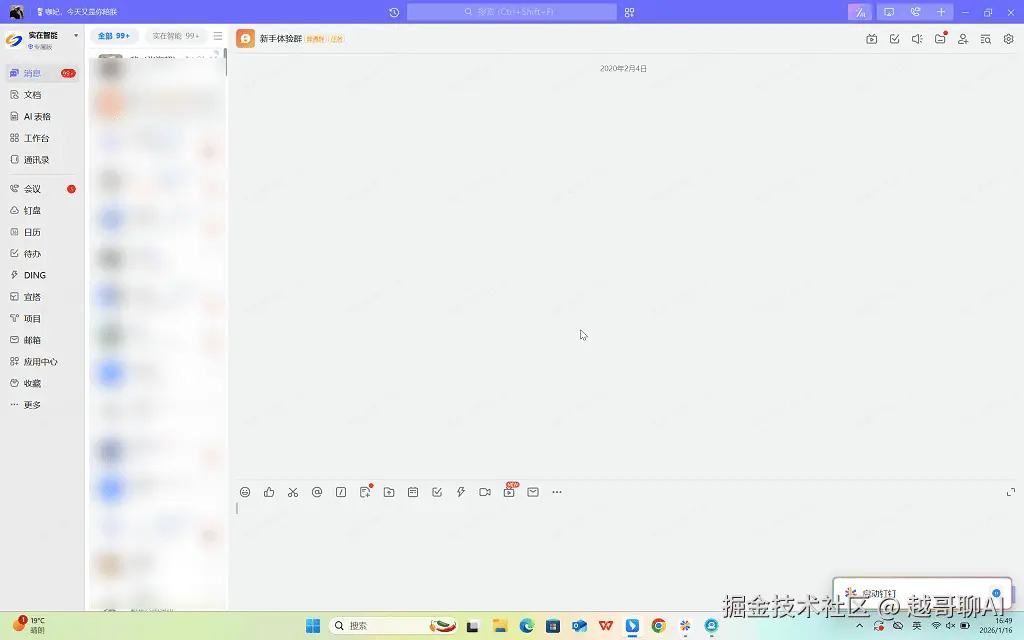
Task: Open quick actions via the lightning icon
Action: tap(461, 491)
